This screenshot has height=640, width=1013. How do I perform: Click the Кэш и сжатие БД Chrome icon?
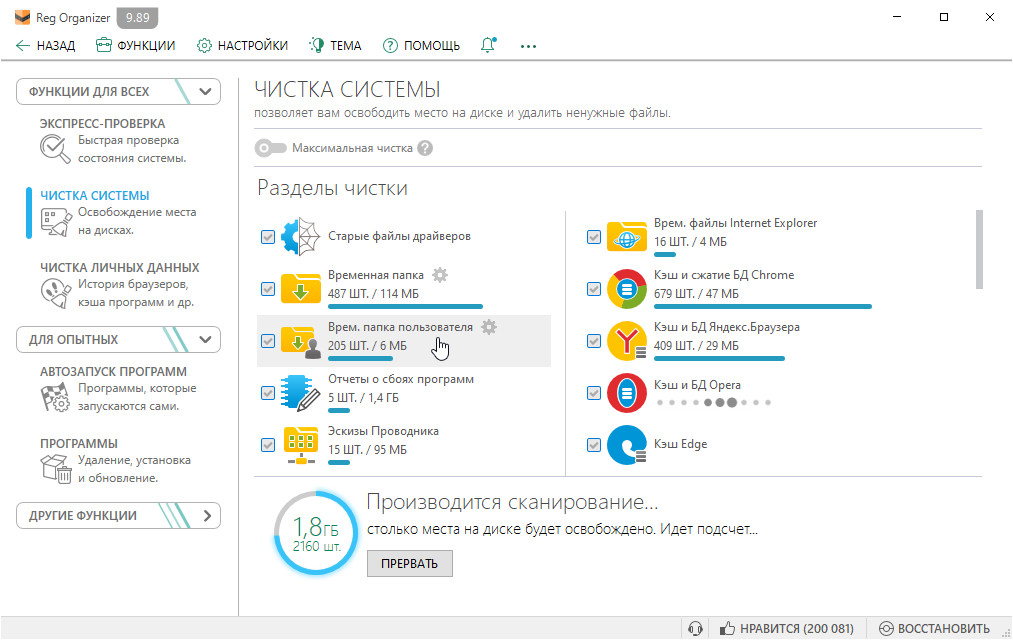point(627,289)
